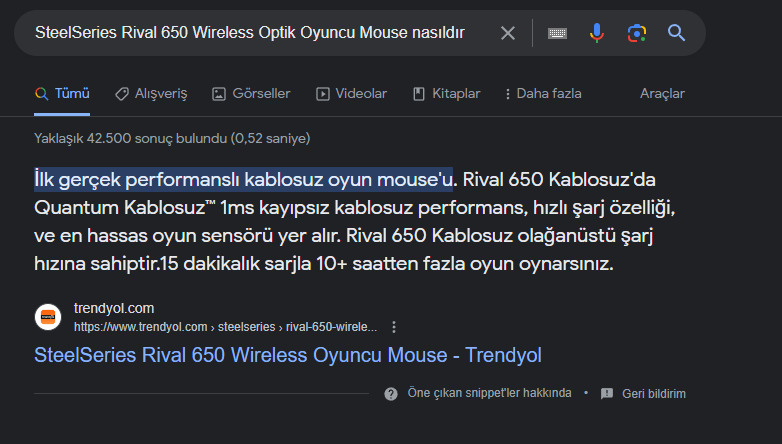Screen dimensions: 782x444
Task: Select the Tümü tab
Action: [62, 94]
